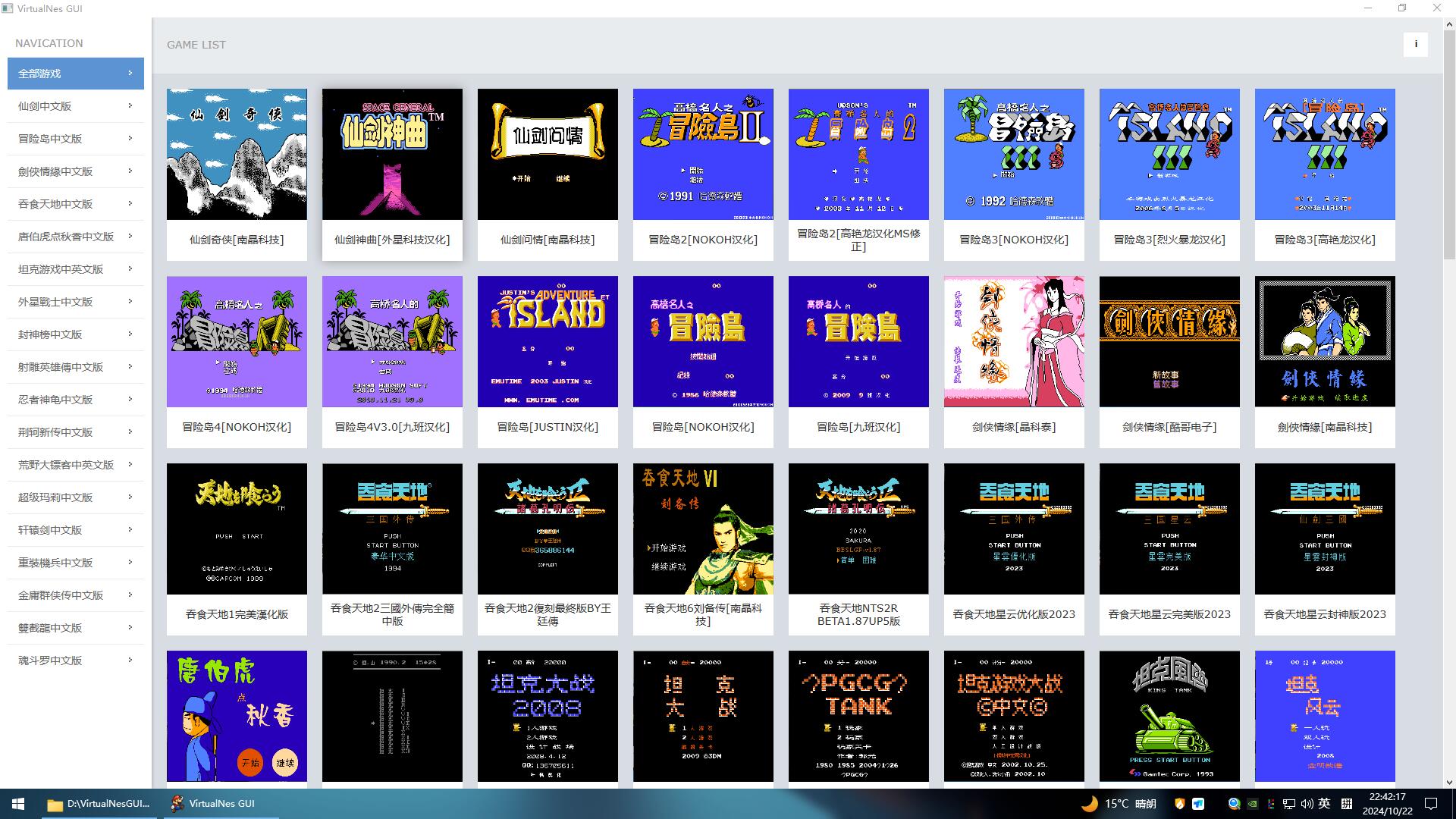Viewport: 1456px width, 819px height.
Task: Open 坦克大战2008 game cover
Action: coord(548,716)
